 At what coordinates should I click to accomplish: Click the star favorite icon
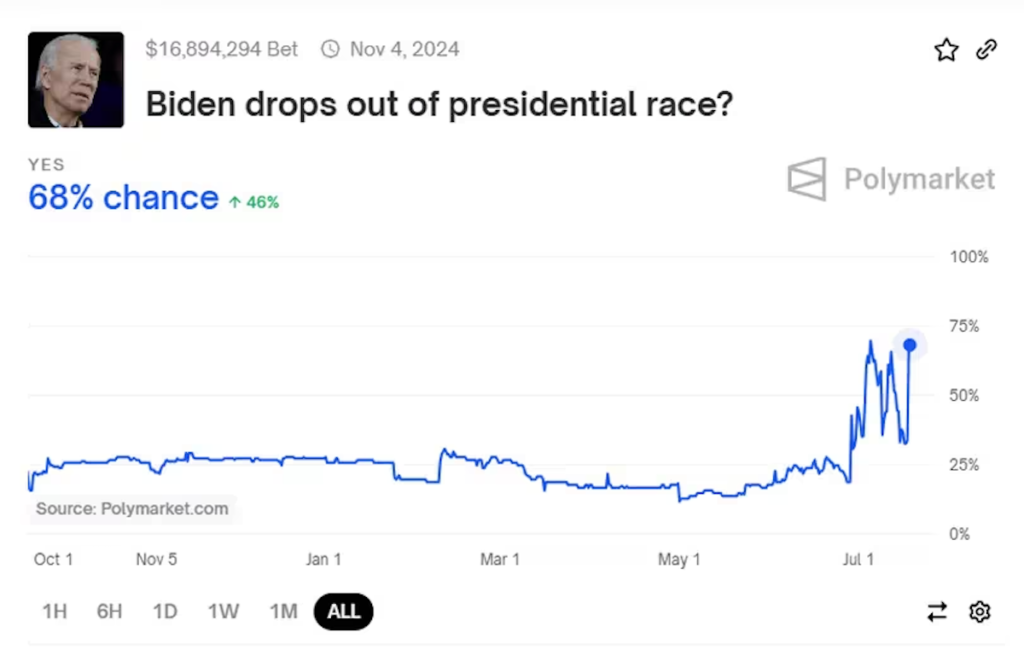[x=946, y=50]
